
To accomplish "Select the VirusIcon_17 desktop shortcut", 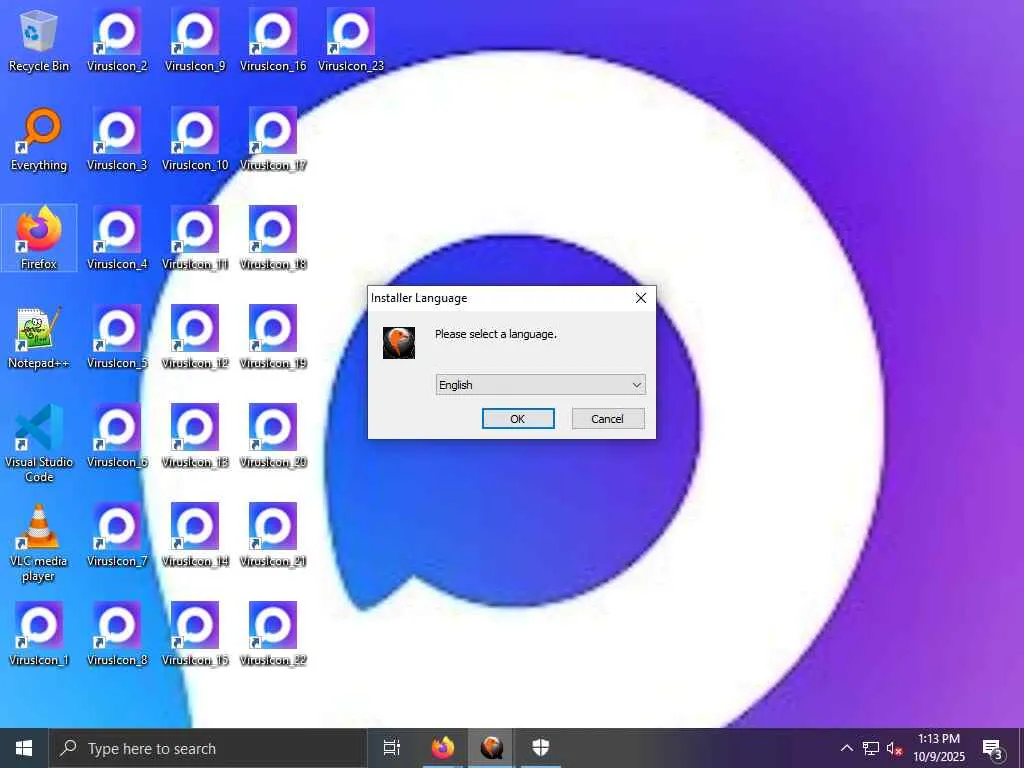I will (x=273, y=140).
